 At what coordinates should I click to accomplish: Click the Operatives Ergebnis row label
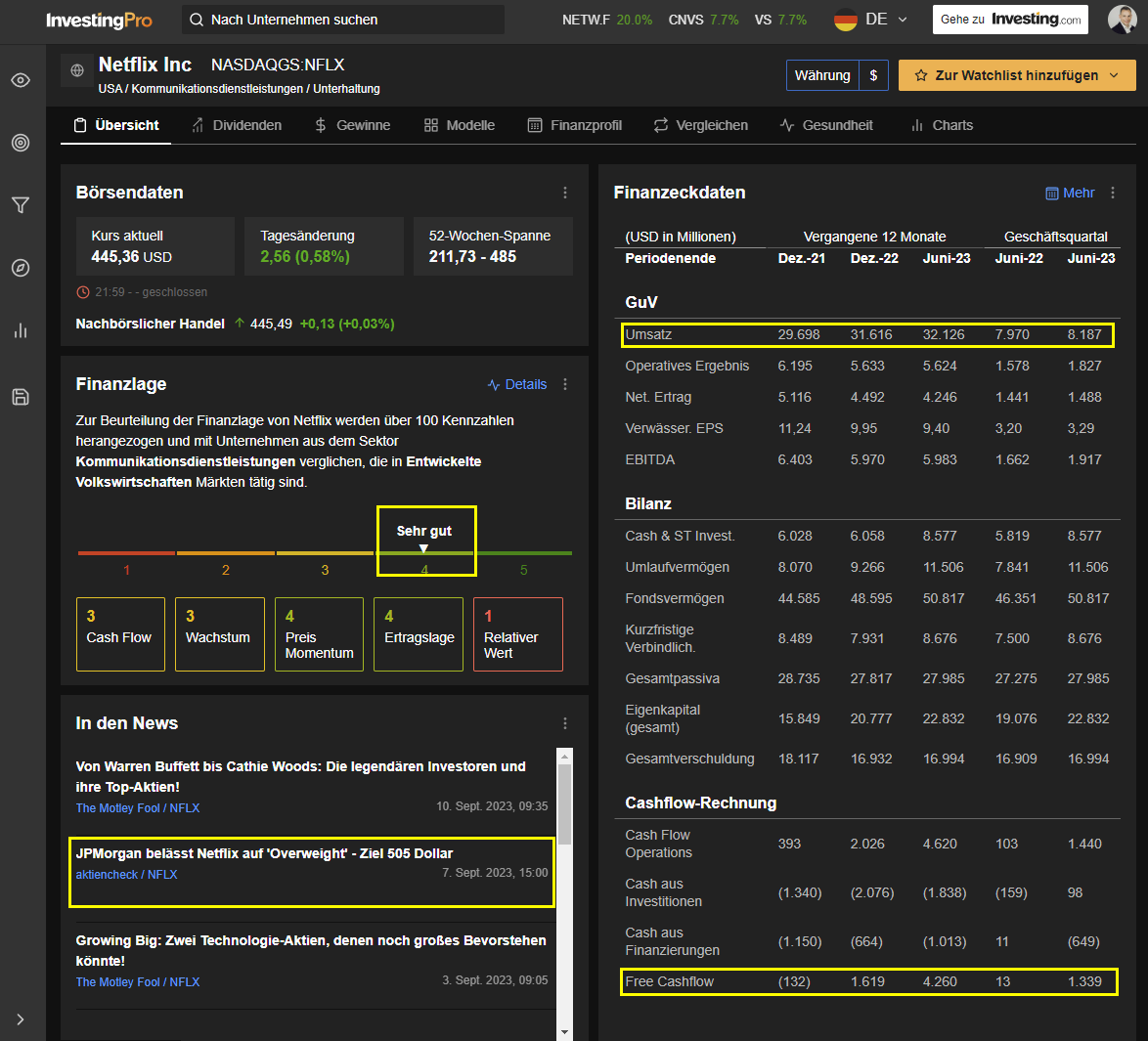click(x=687, y=366)
